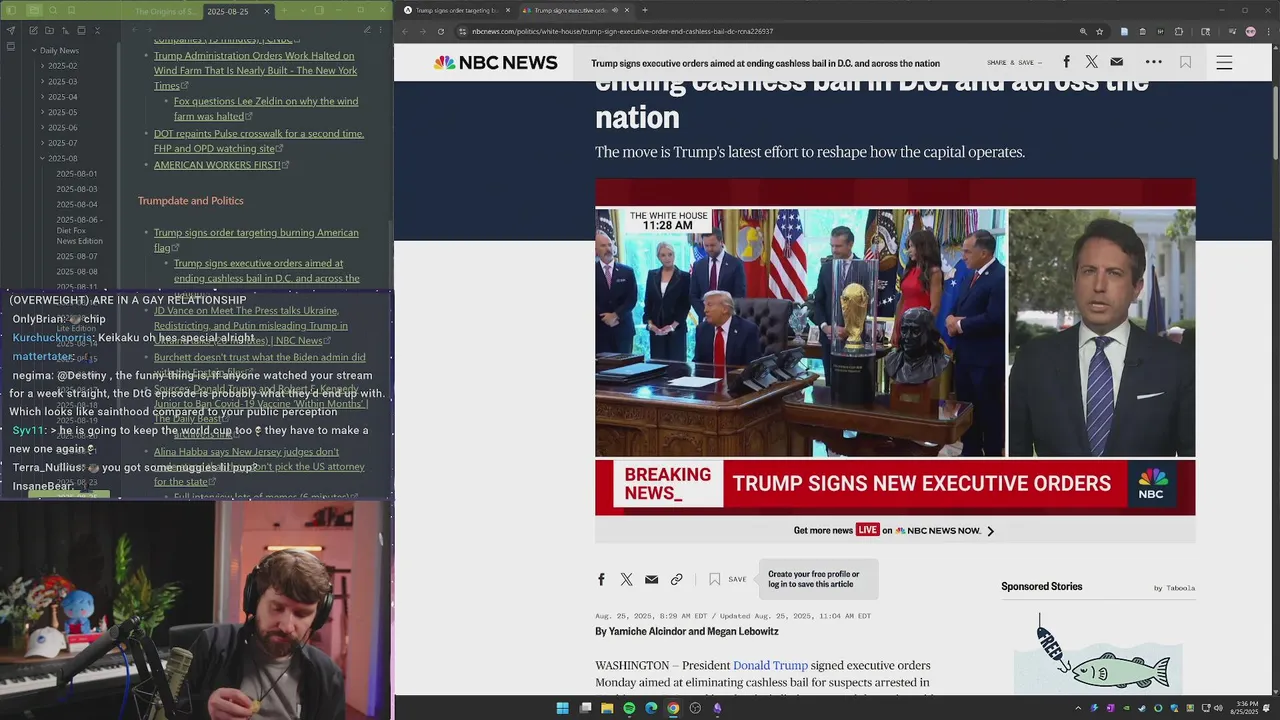
Task: Open Obsidian bookmarks icon
Action: [70, 10]
